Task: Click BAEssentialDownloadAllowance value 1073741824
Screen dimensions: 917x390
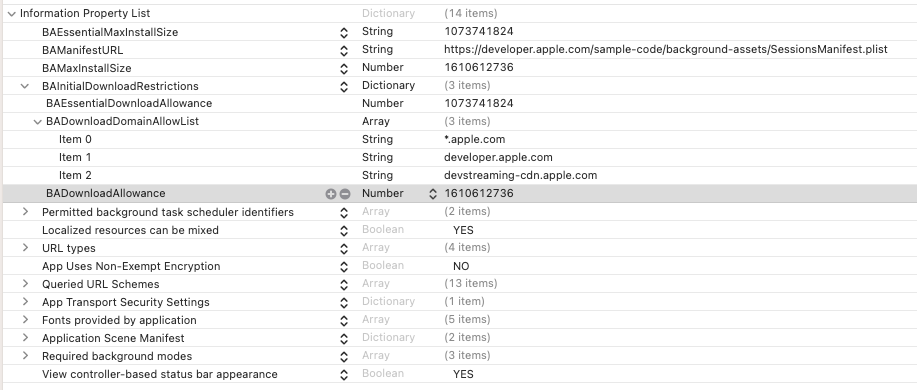Action: pos(478,103)
